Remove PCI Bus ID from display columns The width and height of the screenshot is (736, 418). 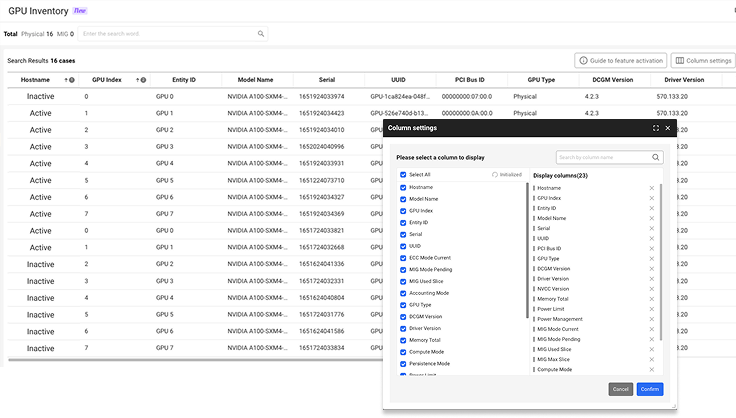click(651, 248)
